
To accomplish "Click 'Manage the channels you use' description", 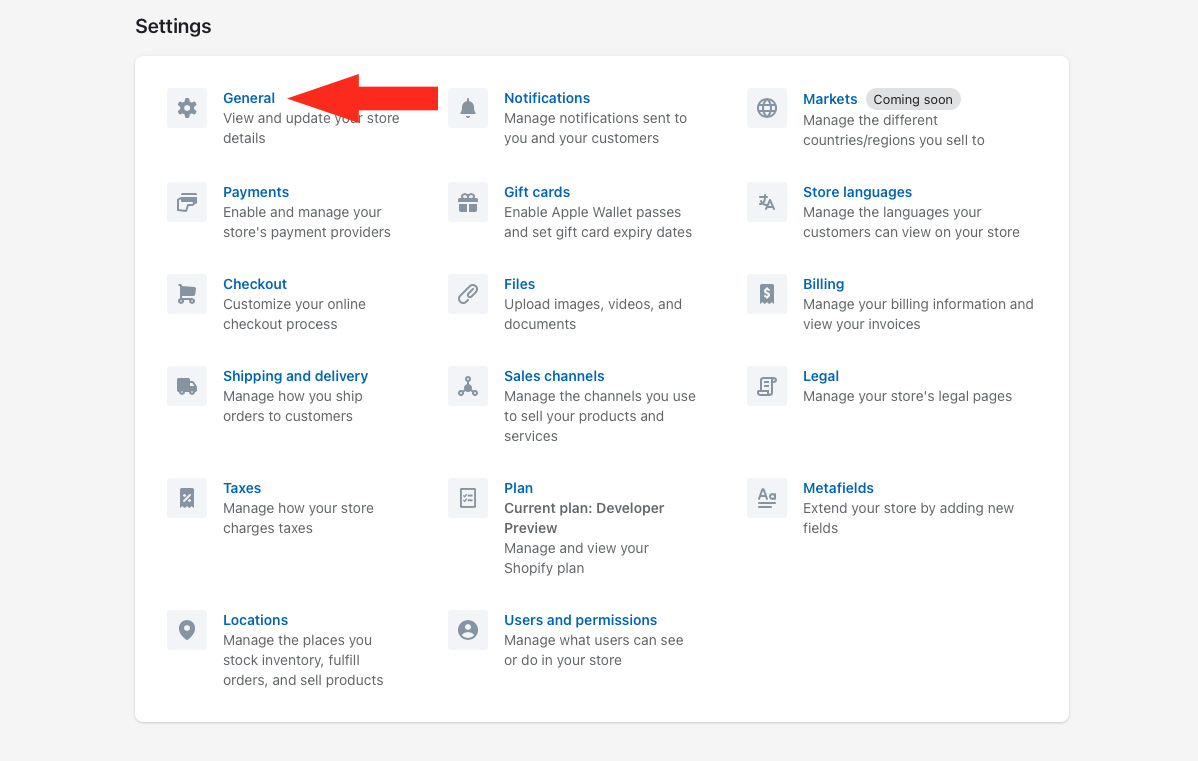I will point(600,416).
